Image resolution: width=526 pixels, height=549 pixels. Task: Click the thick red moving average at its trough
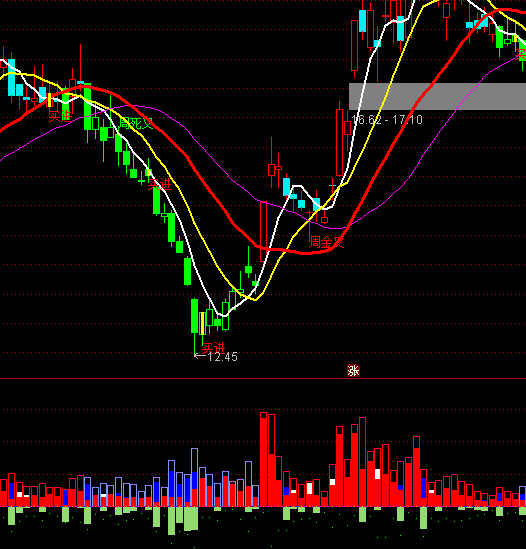[305, 252]
